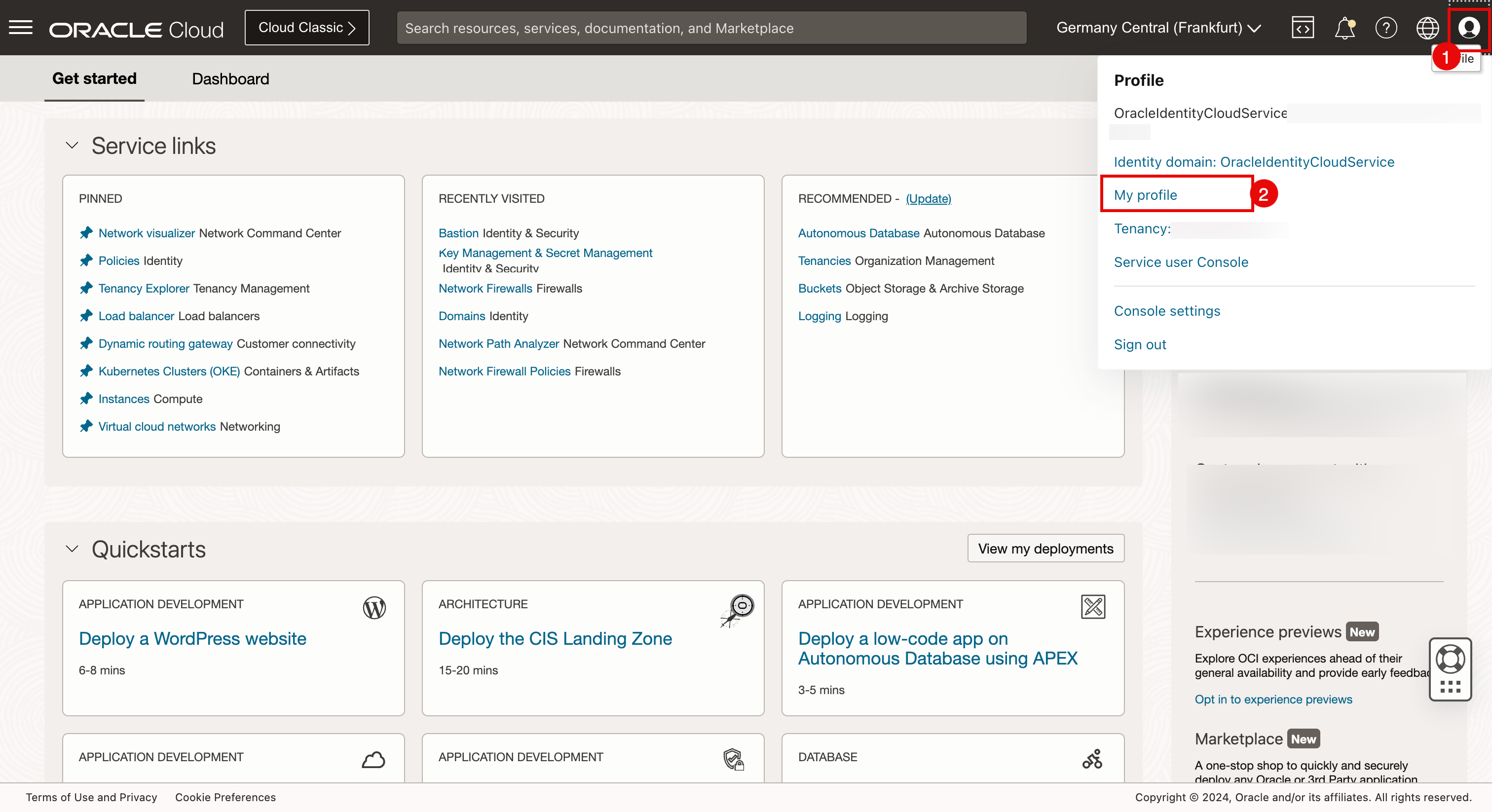1492x812 pixels.
Task: Open the hamburger navigation menu
Action: (x=21, y=27)
